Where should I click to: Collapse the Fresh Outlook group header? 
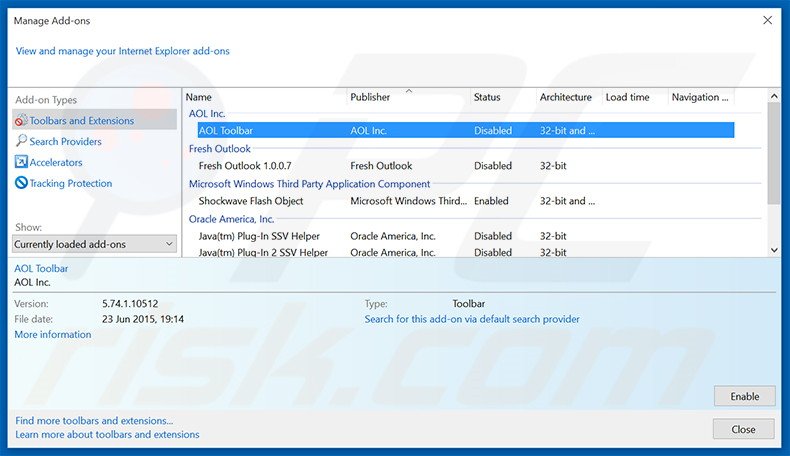[x=220, y=149]
